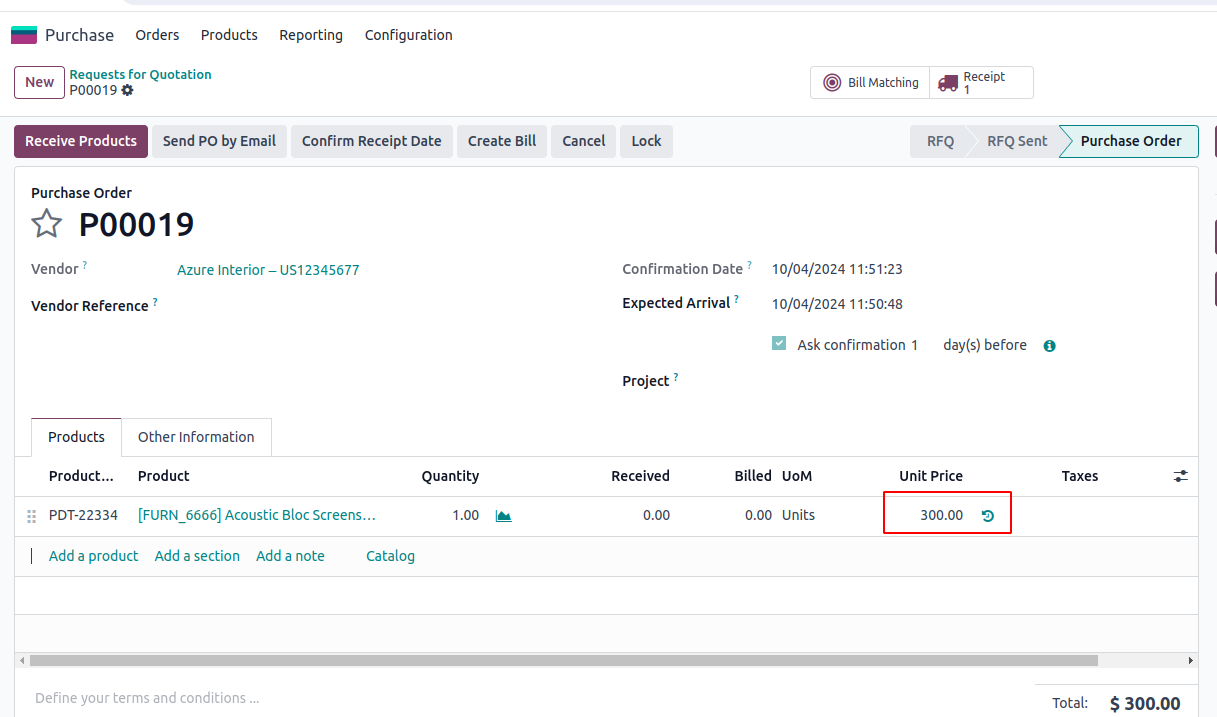Click Add a section link
This screenshot has width=1217, height=717.
pos(197,556)
